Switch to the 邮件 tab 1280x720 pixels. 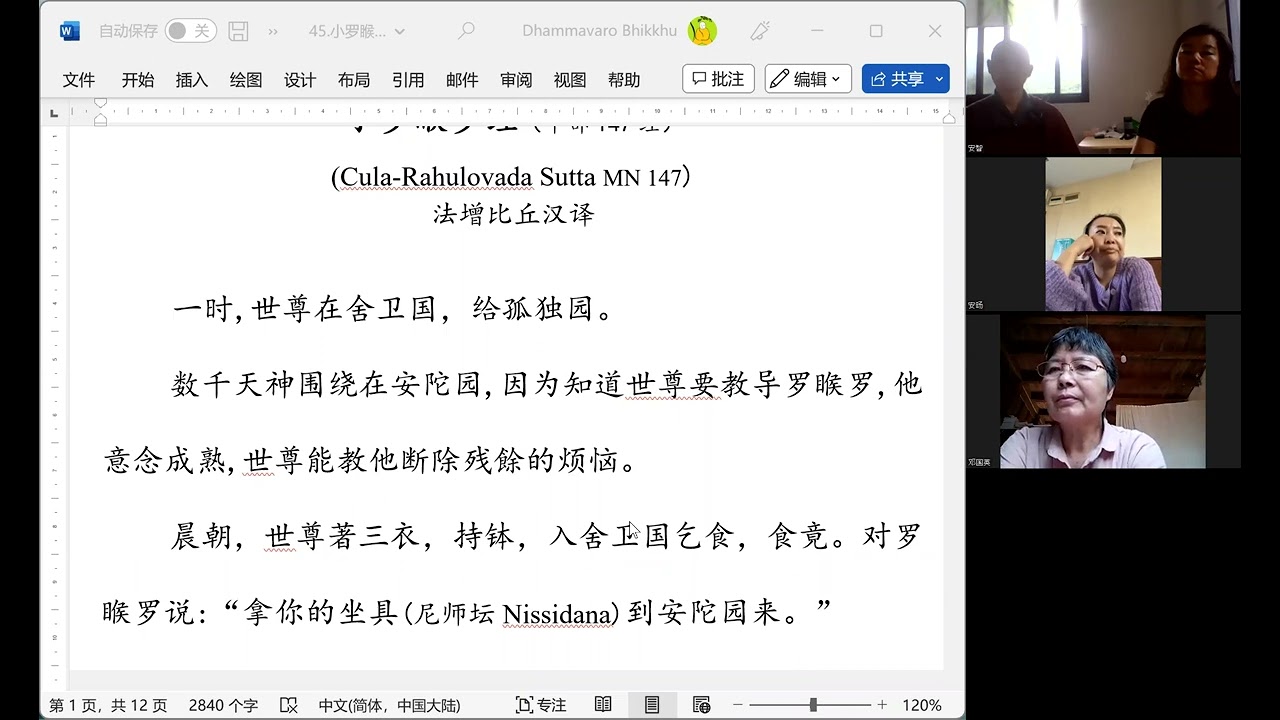tap(462, 80)
